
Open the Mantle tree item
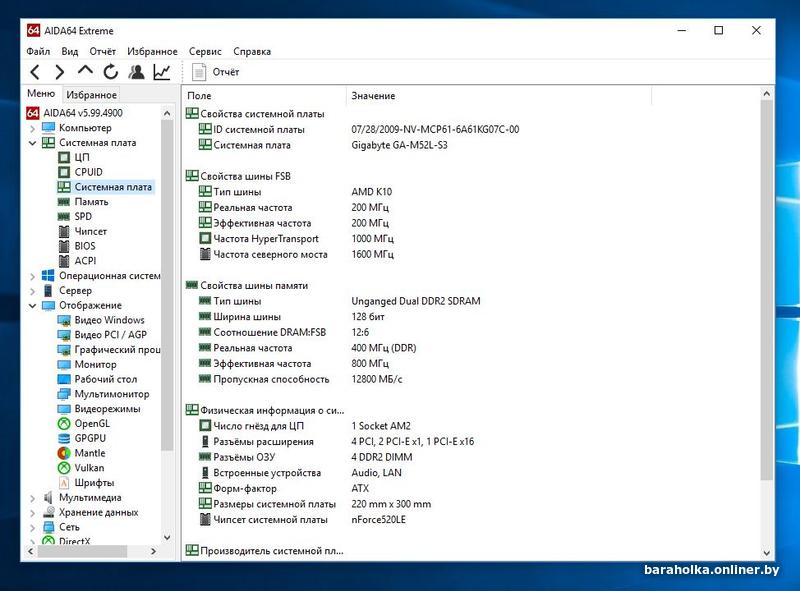point(90,453)
